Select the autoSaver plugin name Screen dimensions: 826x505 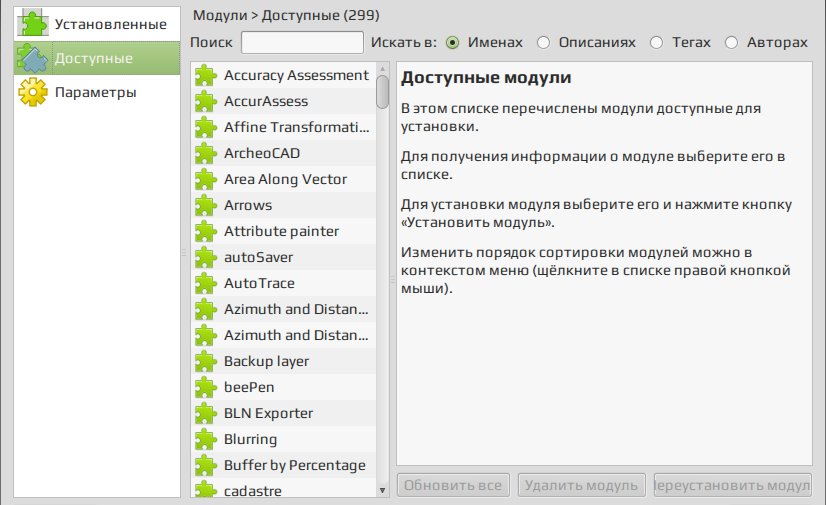coord(258,257)
